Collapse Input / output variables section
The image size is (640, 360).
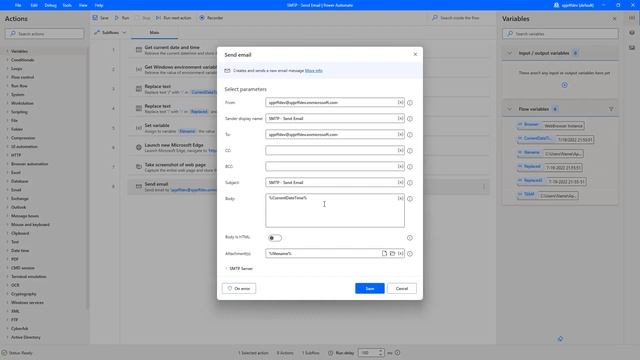(509, 53)
